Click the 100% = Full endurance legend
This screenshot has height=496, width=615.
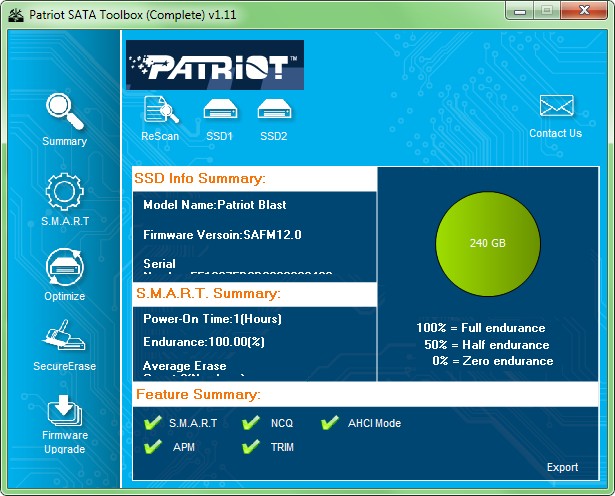[481, 328]
